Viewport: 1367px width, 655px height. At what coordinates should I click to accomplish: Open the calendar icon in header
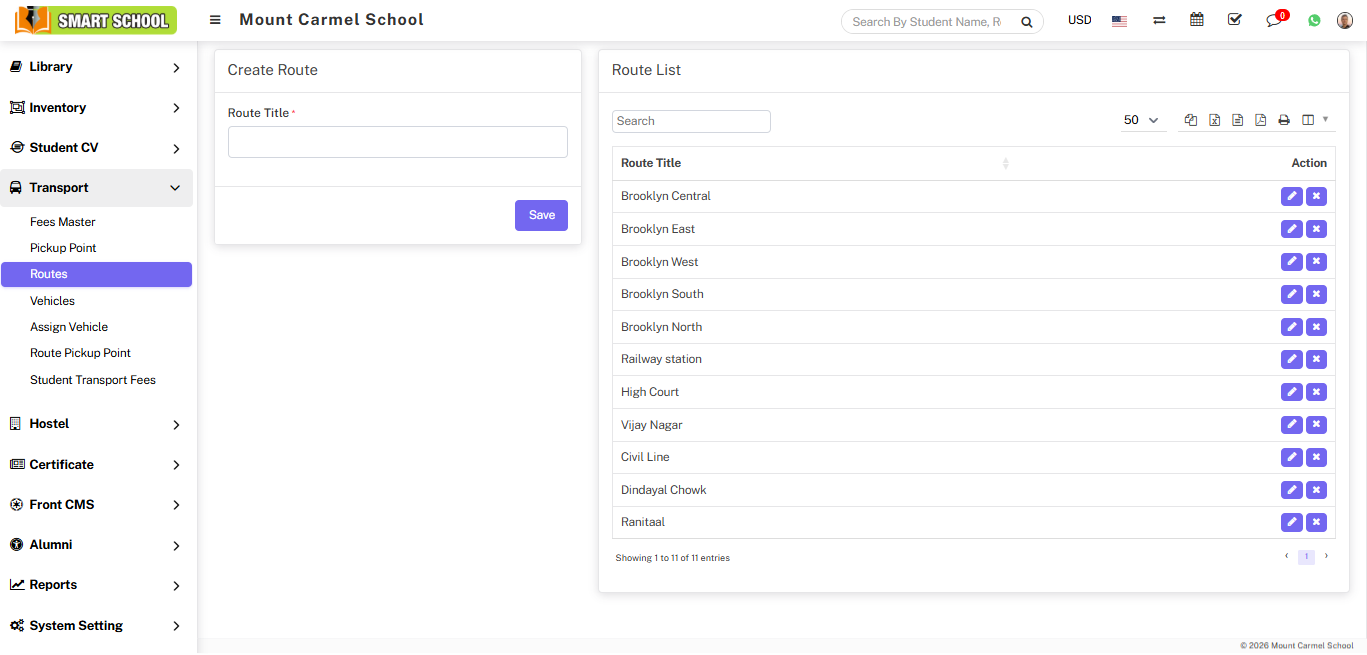pyautogui.click(x=1196, y=20)
